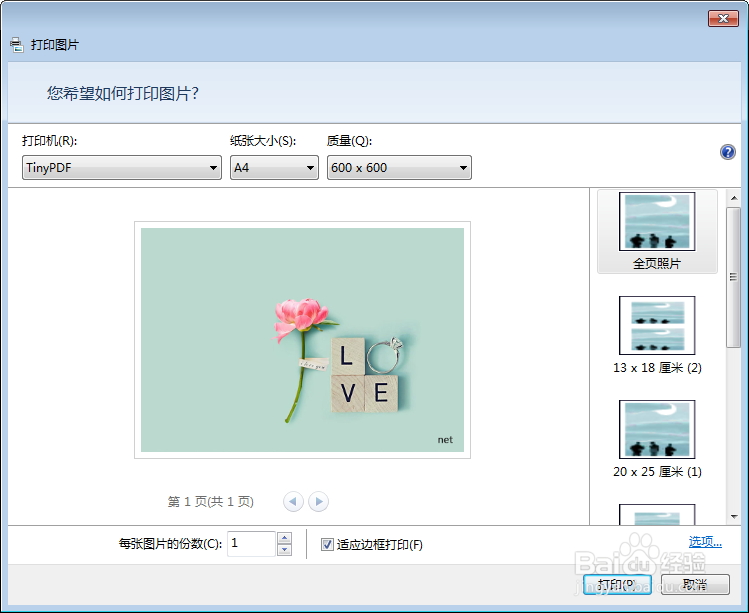This screenshot has width=749, height=613.
Task: Click the layout list scroll up arrow
Action: [x=734, y=198]
